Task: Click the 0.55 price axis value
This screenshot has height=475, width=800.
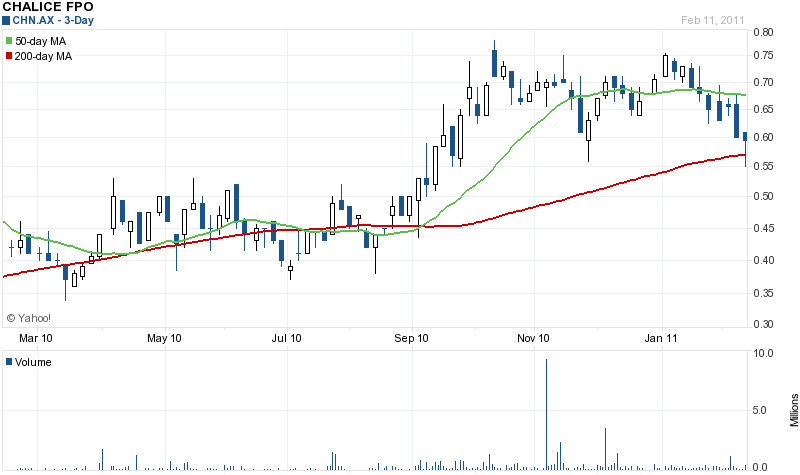Action: click(763, 166)
